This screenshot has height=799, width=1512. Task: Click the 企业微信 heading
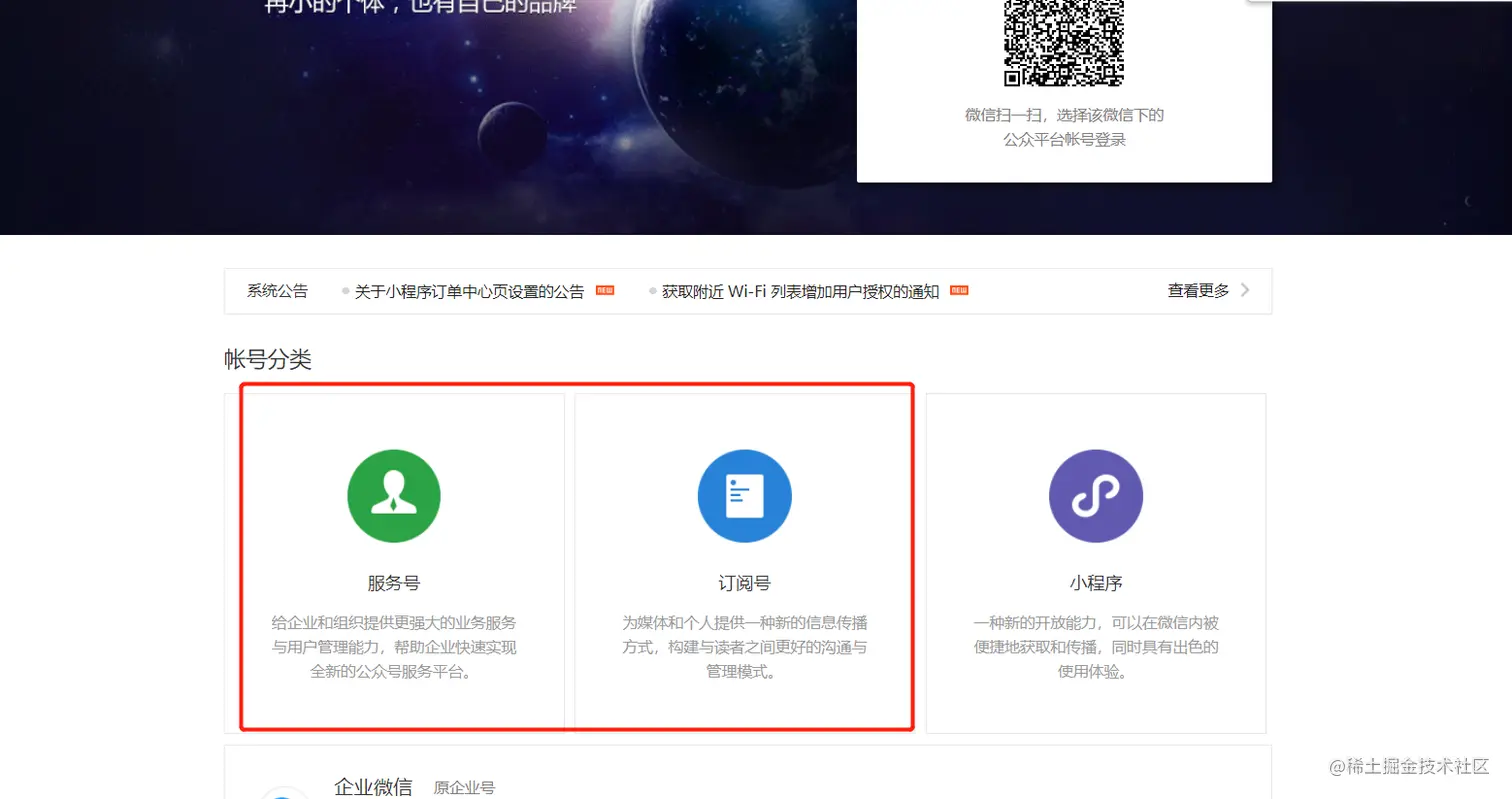coord(373,787)
